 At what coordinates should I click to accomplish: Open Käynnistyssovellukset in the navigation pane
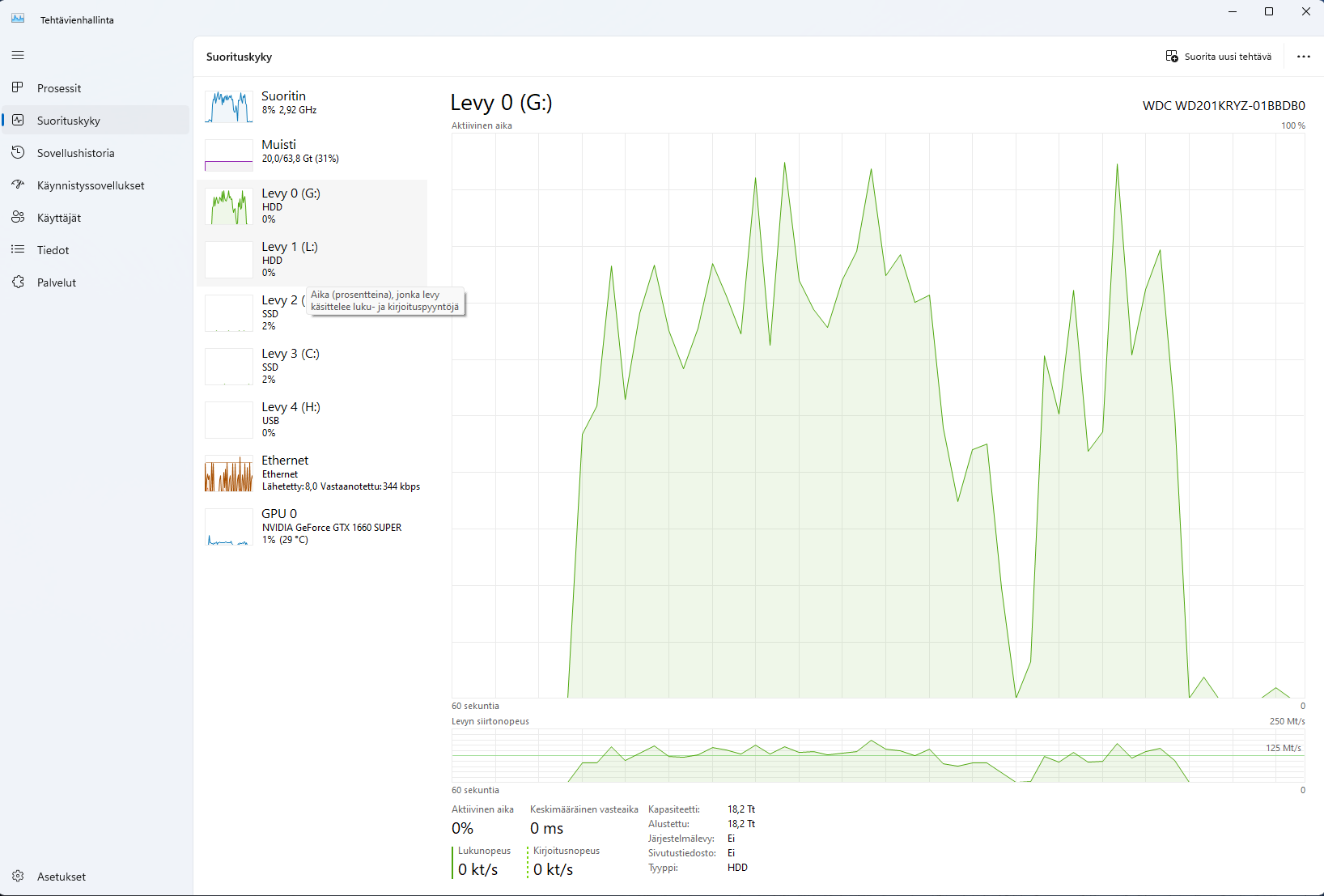[18, 185]
